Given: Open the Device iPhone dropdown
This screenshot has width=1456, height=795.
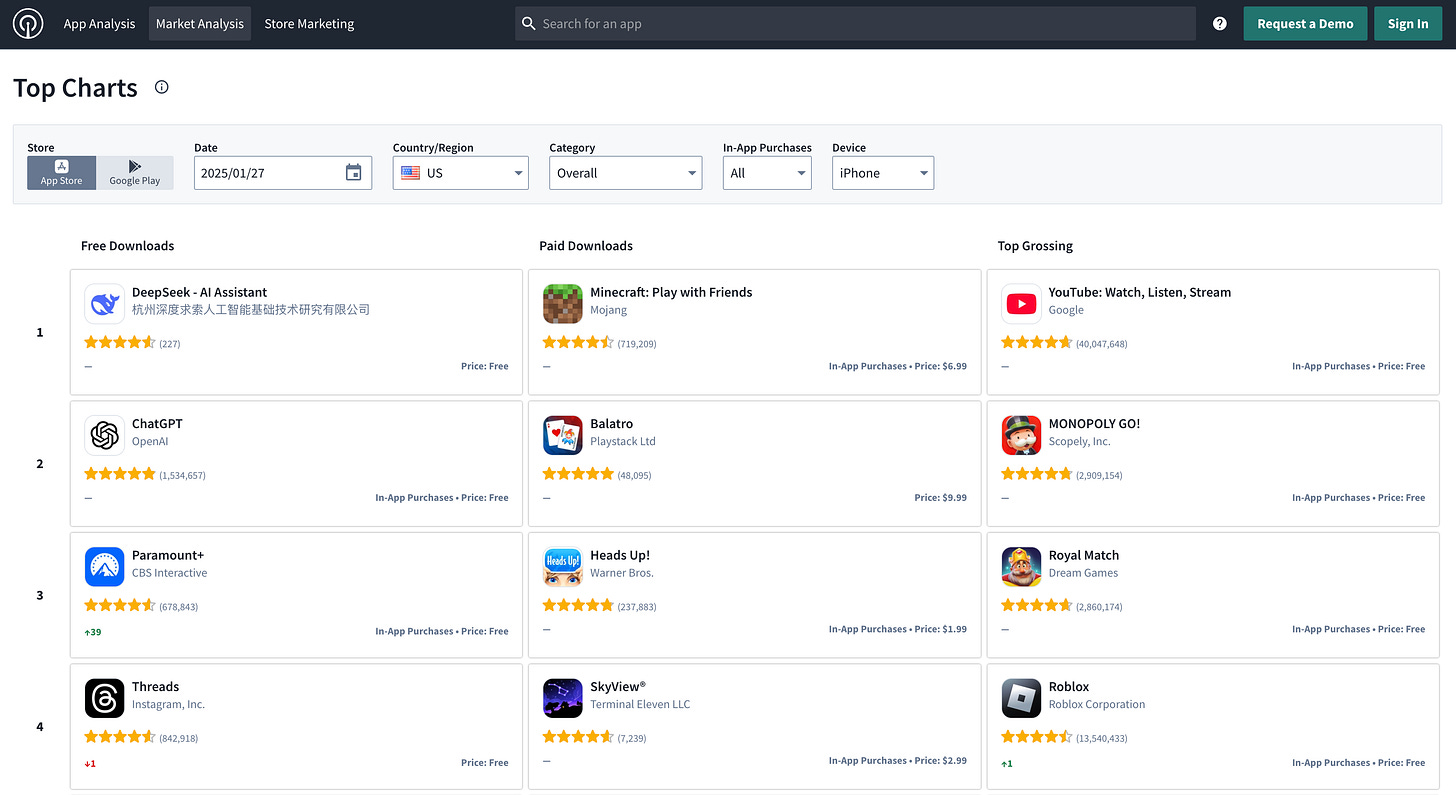Looking at the screenshot, I should pos(883,173).
